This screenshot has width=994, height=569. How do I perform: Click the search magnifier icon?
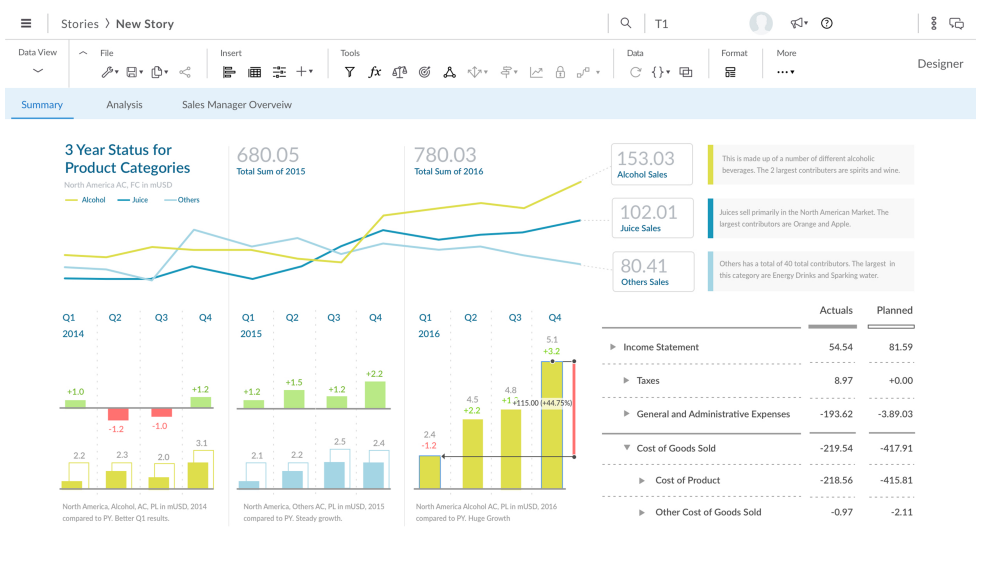point(626,23)
